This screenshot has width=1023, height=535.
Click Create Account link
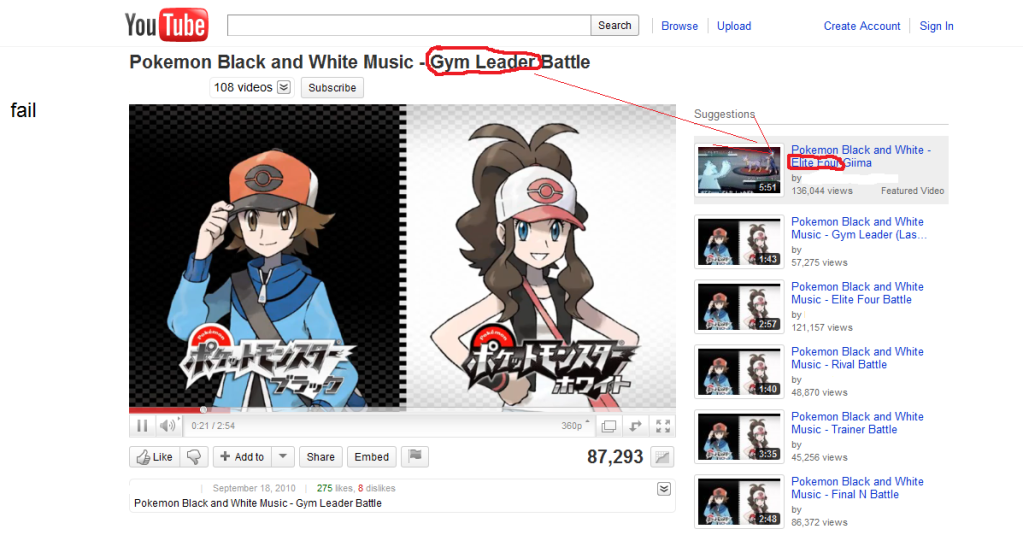(x=862, y=26)
